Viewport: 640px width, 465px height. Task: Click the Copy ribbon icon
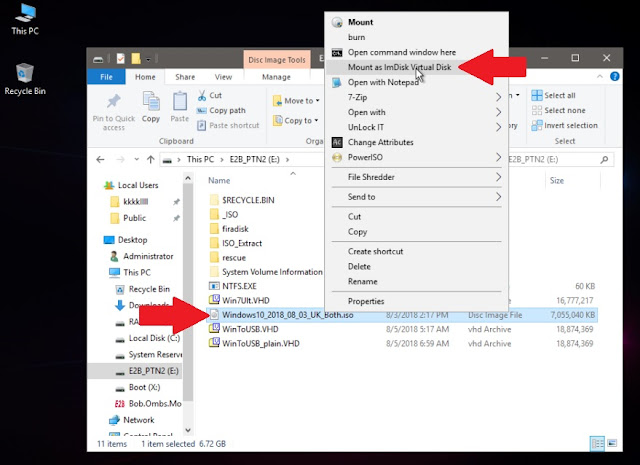point(151,107)
